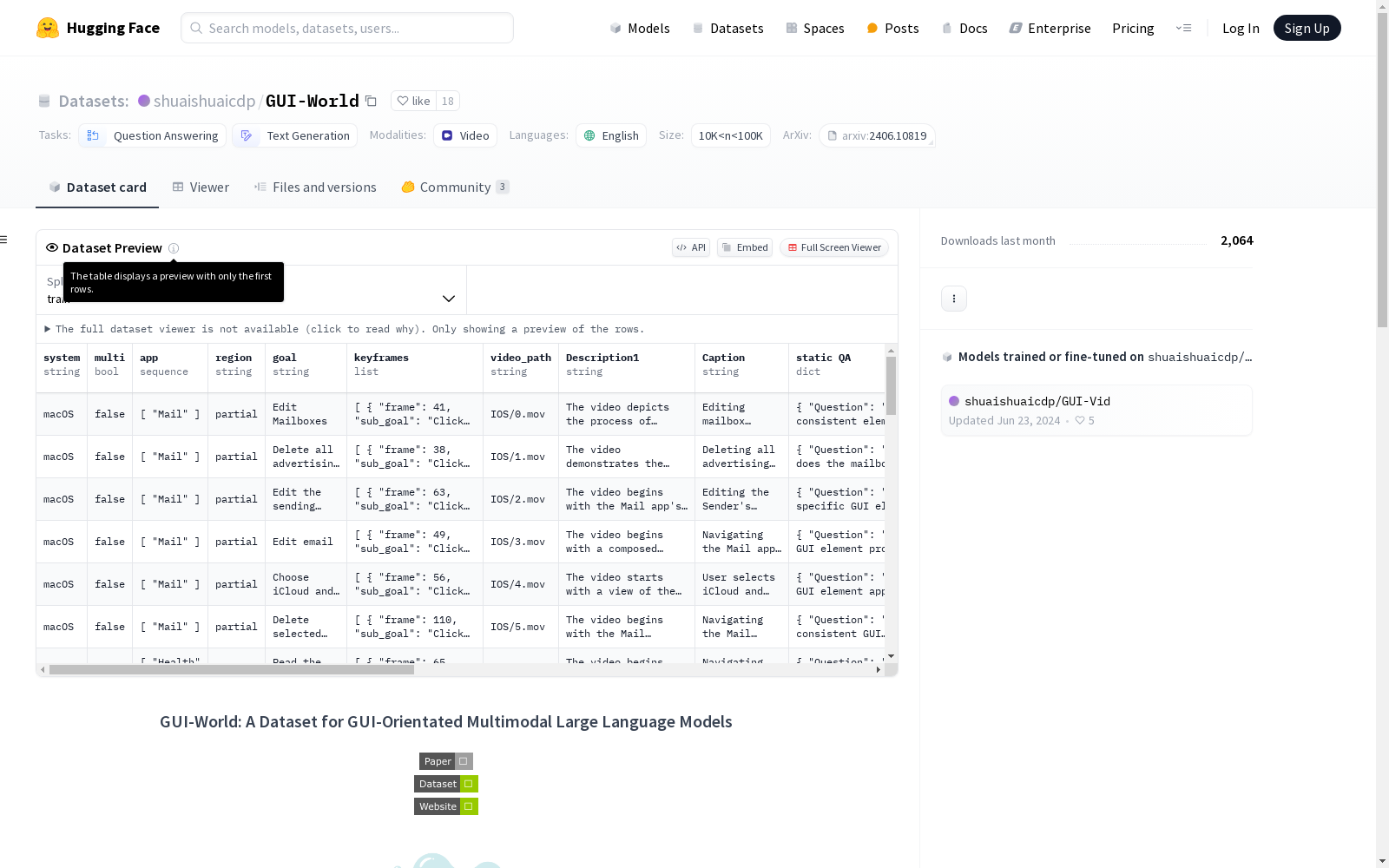Image resolution: width=1389 pixels, height=868 pixels.
Task: Open the three-dot menu in sidebar
Action: coord(954,299)
